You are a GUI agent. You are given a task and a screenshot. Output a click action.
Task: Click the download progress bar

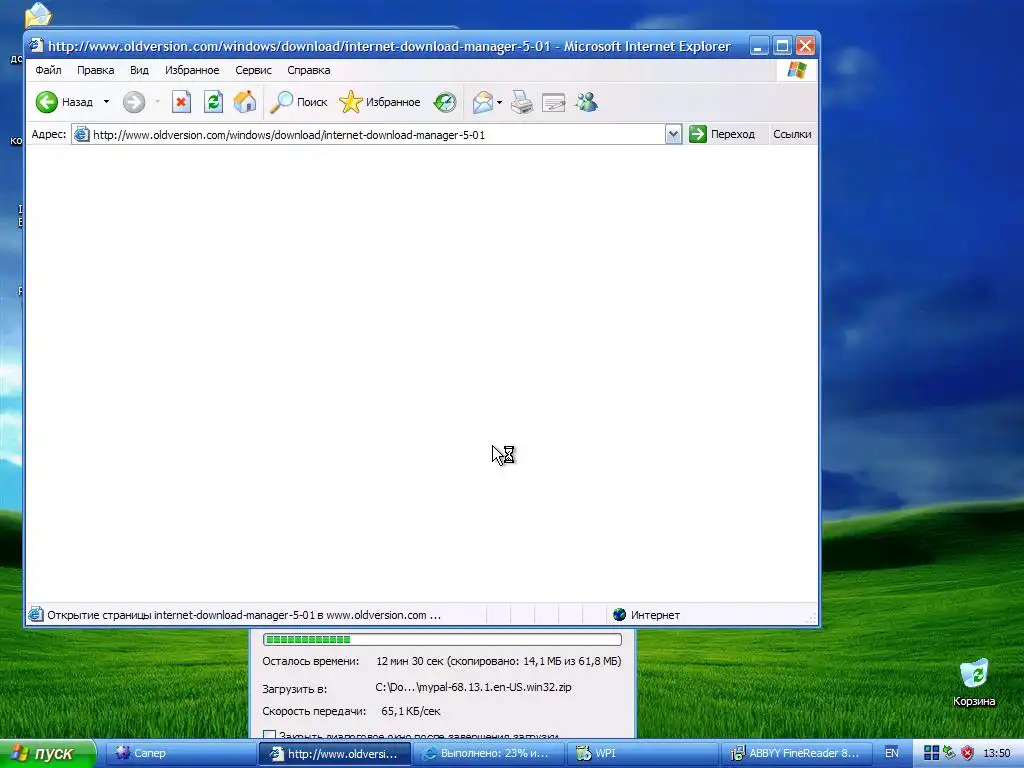pyautogui.click(x=442, y=639)
